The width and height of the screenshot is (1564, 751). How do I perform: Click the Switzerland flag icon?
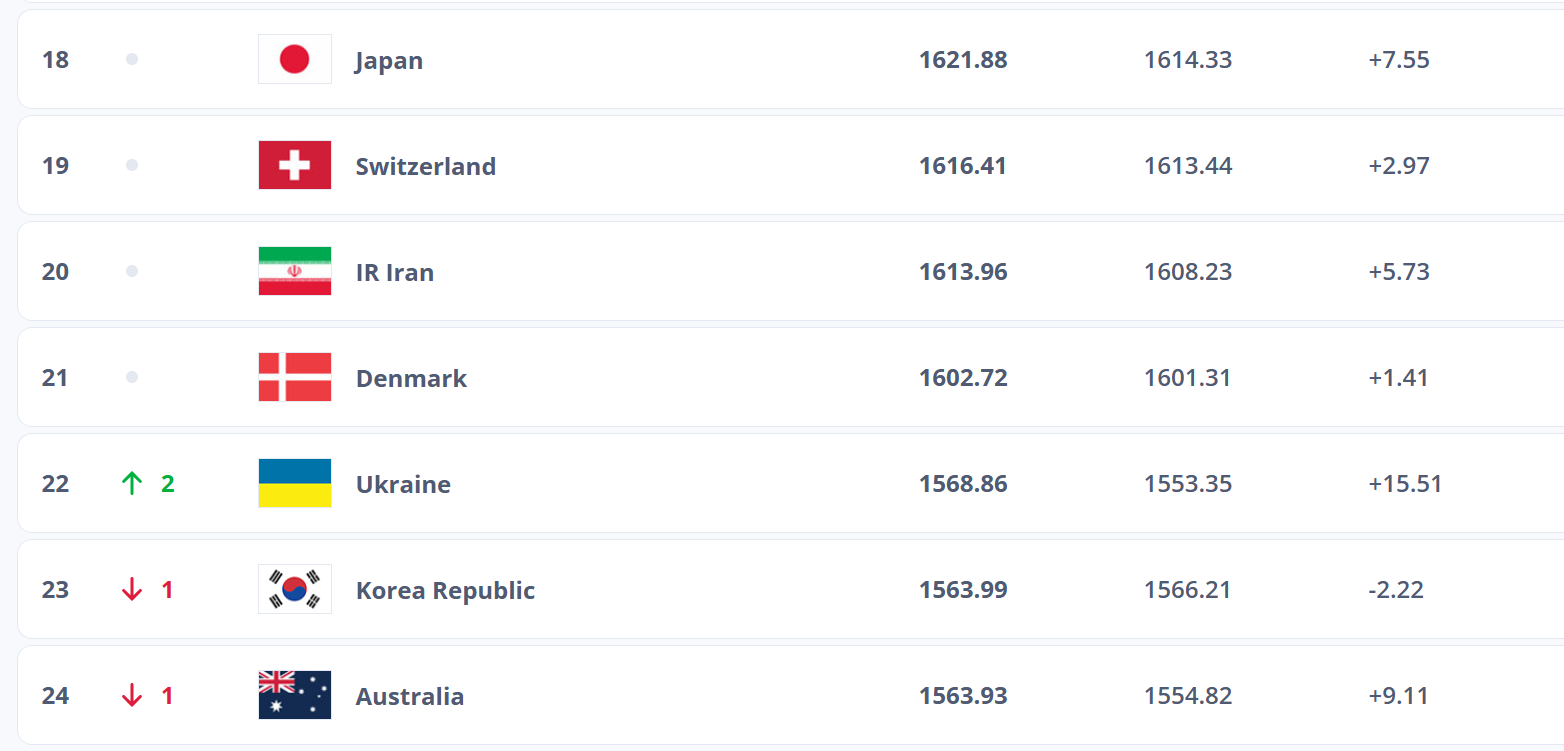click(295, 165)
